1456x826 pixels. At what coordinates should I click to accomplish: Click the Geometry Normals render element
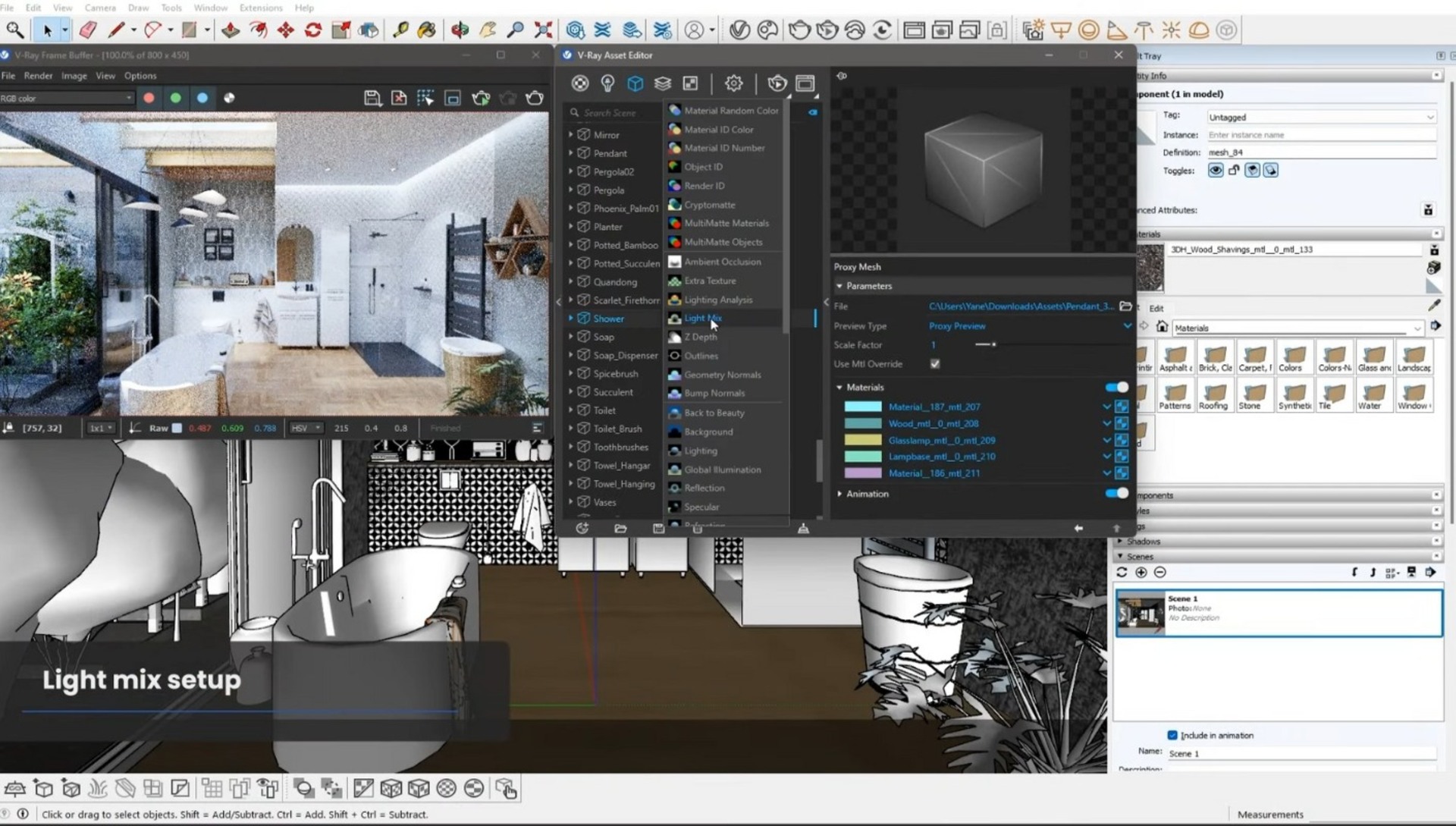click(x=722, y=374)
